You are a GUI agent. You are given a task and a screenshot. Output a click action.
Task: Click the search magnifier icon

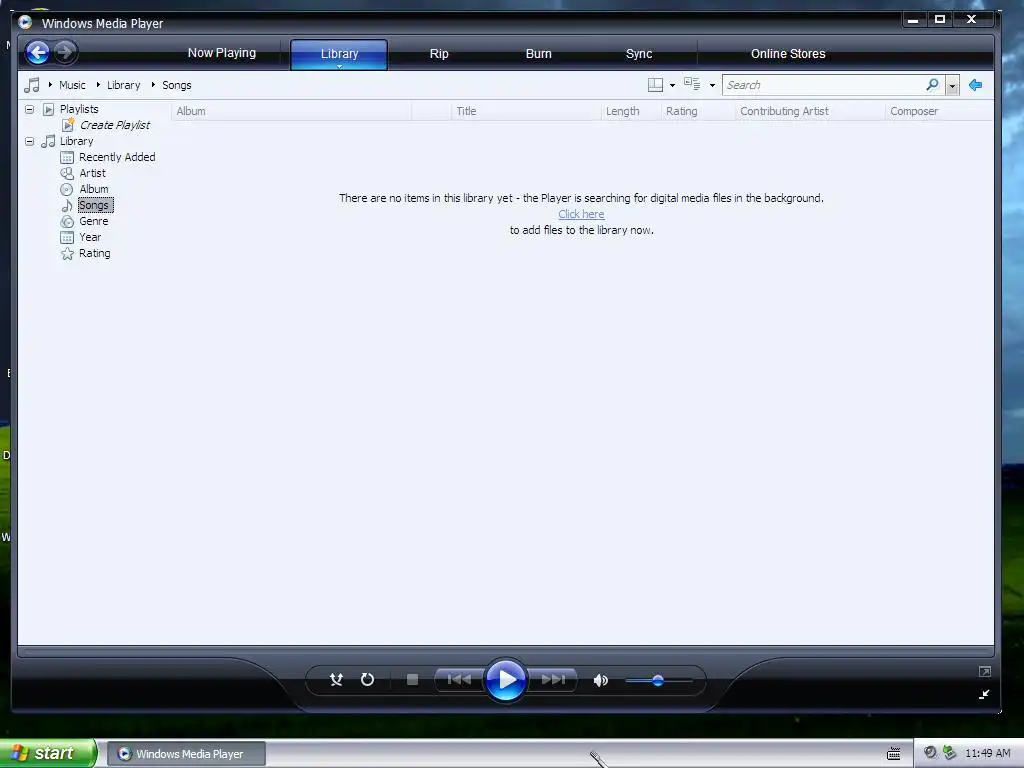[933, 85]
